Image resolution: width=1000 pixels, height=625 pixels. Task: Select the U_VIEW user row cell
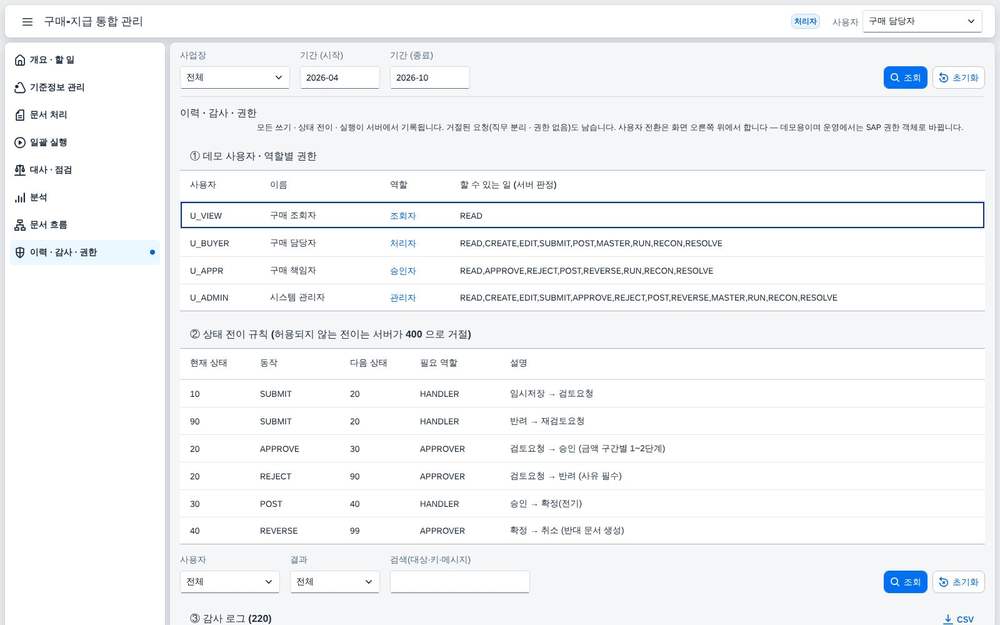[205, 216]
